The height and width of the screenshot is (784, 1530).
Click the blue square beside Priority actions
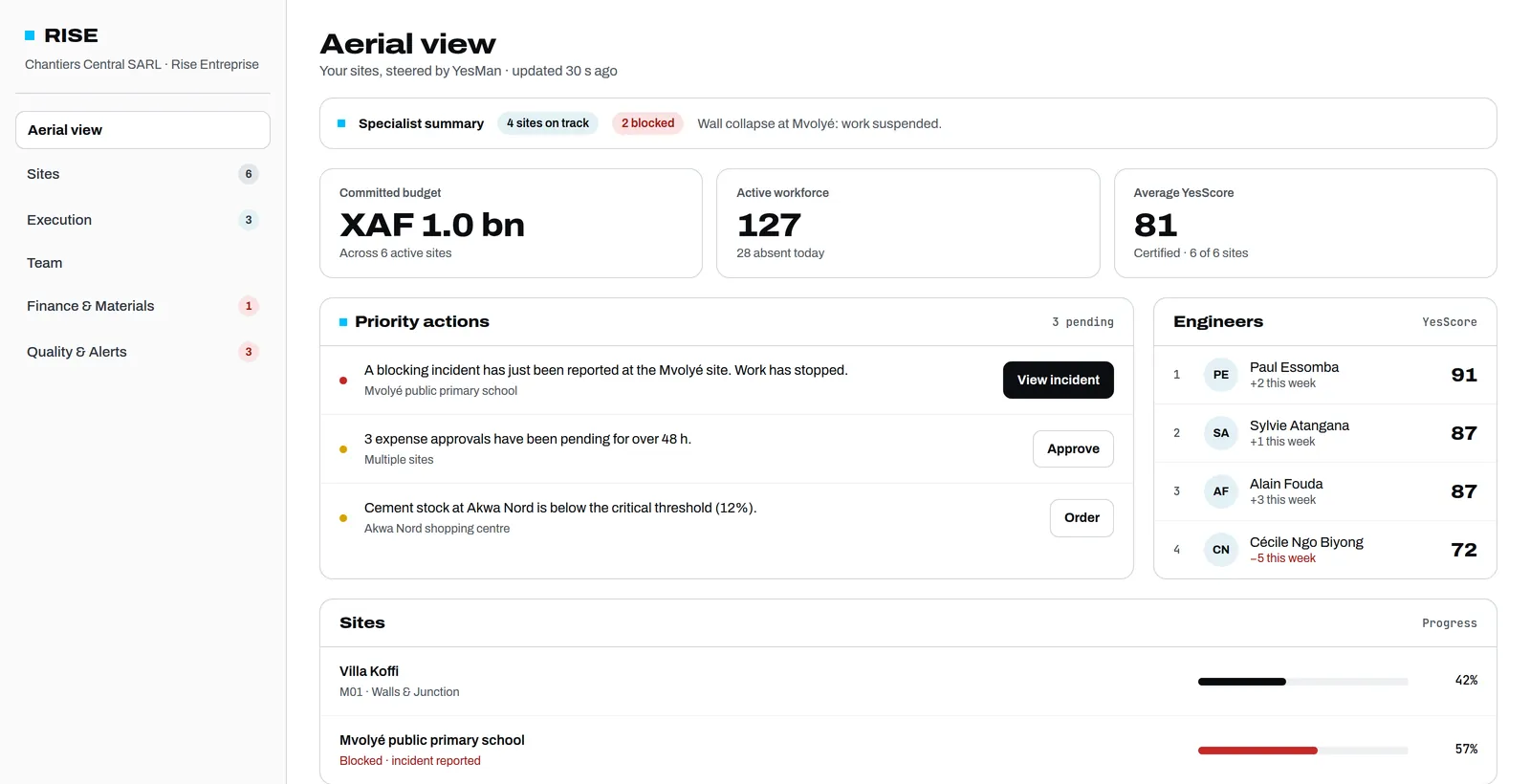[343, 322]
